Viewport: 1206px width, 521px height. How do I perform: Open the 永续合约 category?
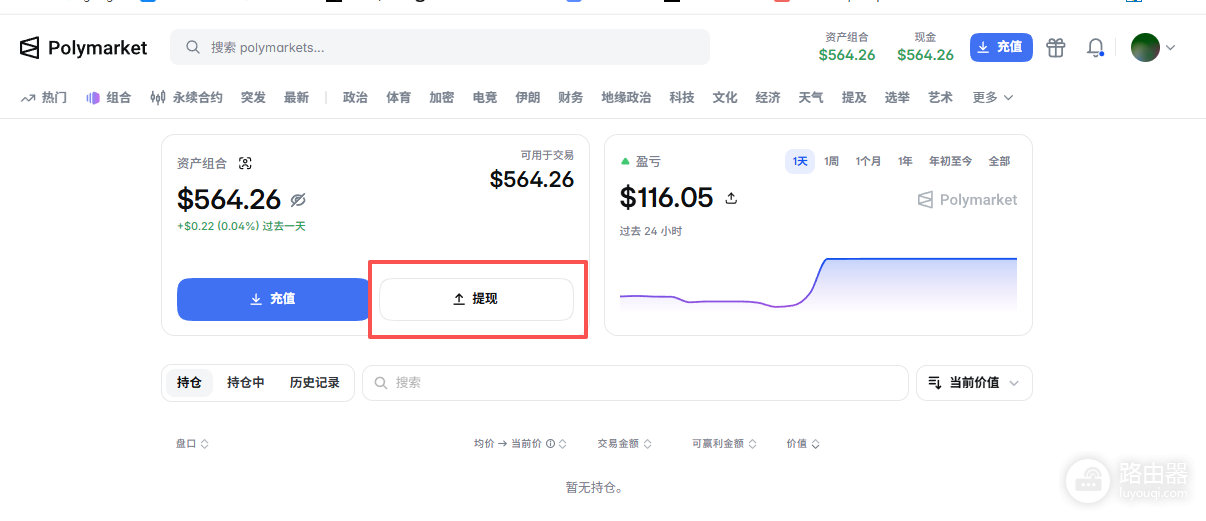[186, 98]
